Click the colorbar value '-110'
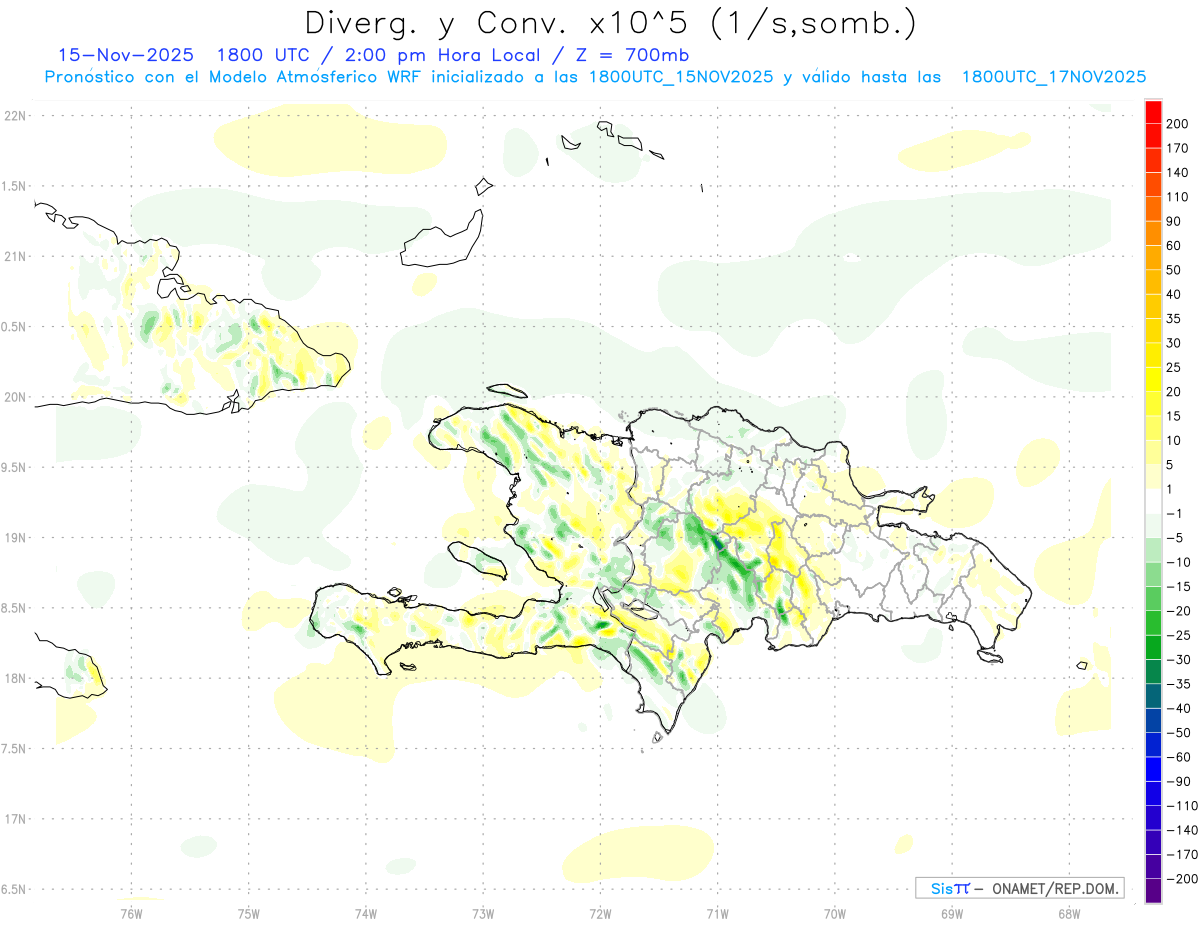The height and width of the screenshot is (927, 1200). (1180, 805)
